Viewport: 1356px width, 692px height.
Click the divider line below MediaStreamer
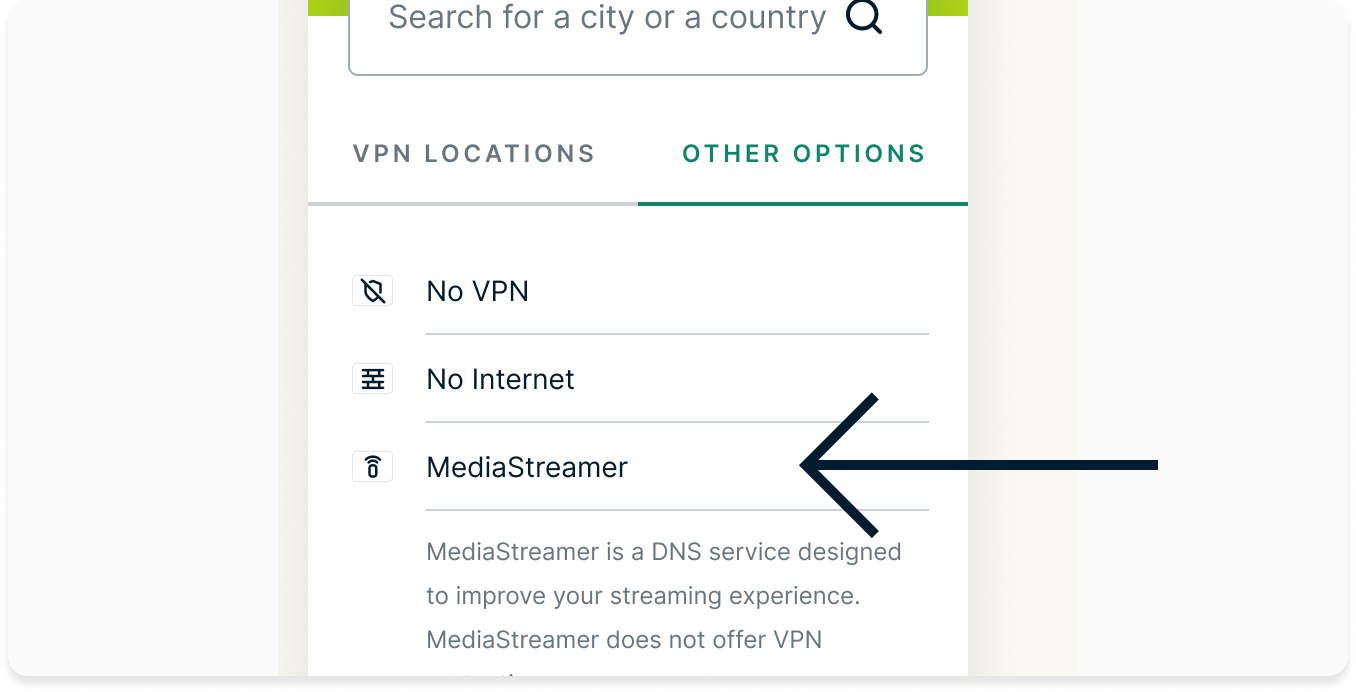pyautogui.click(x=677, y=510)
